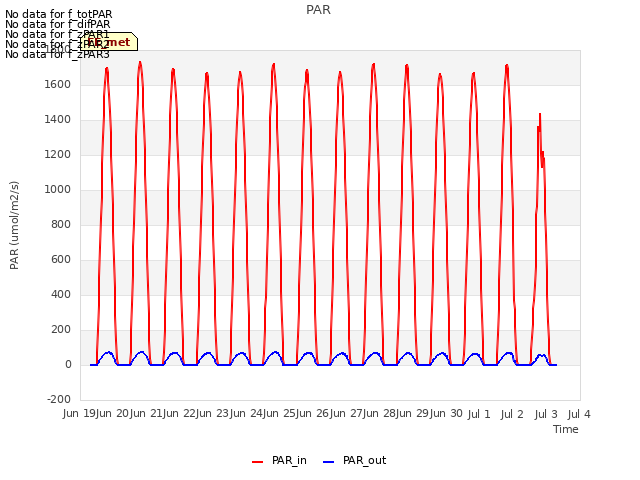Click the y-axis tick value 200
Image resolution: width=640 pixels, height=480 pixels.
click(x=61, y=330)
